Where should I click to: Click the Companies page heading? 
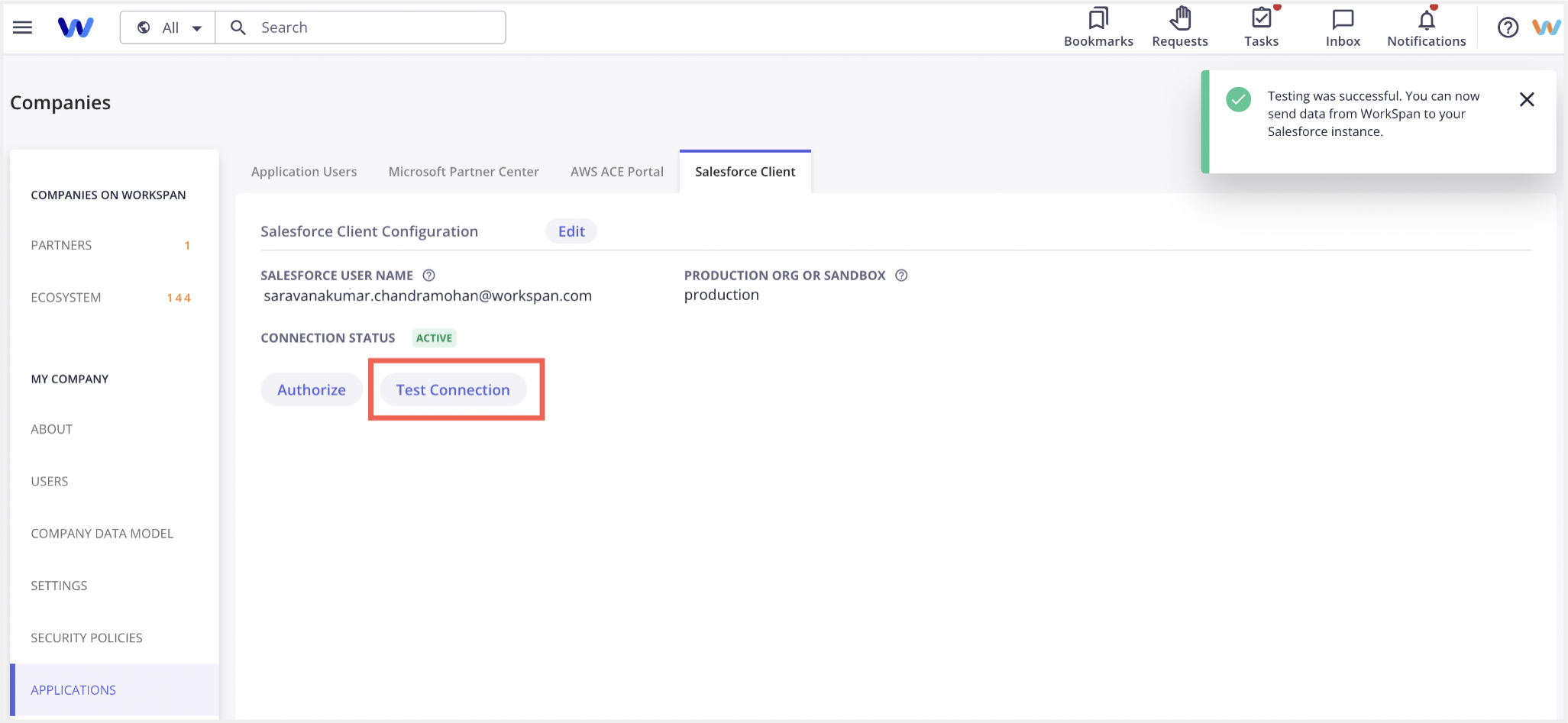pyautogui.click(x=60, y=102)
